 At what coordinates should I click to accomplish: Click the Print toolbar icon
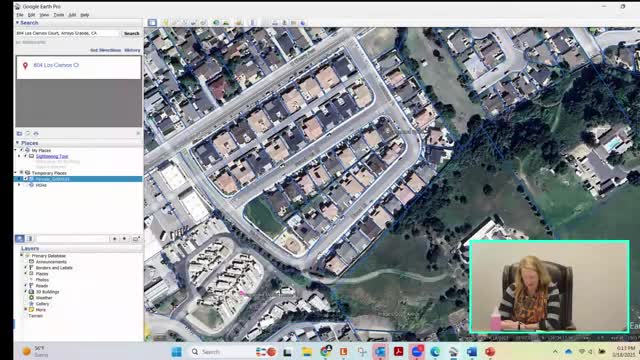tap(275, 22)
